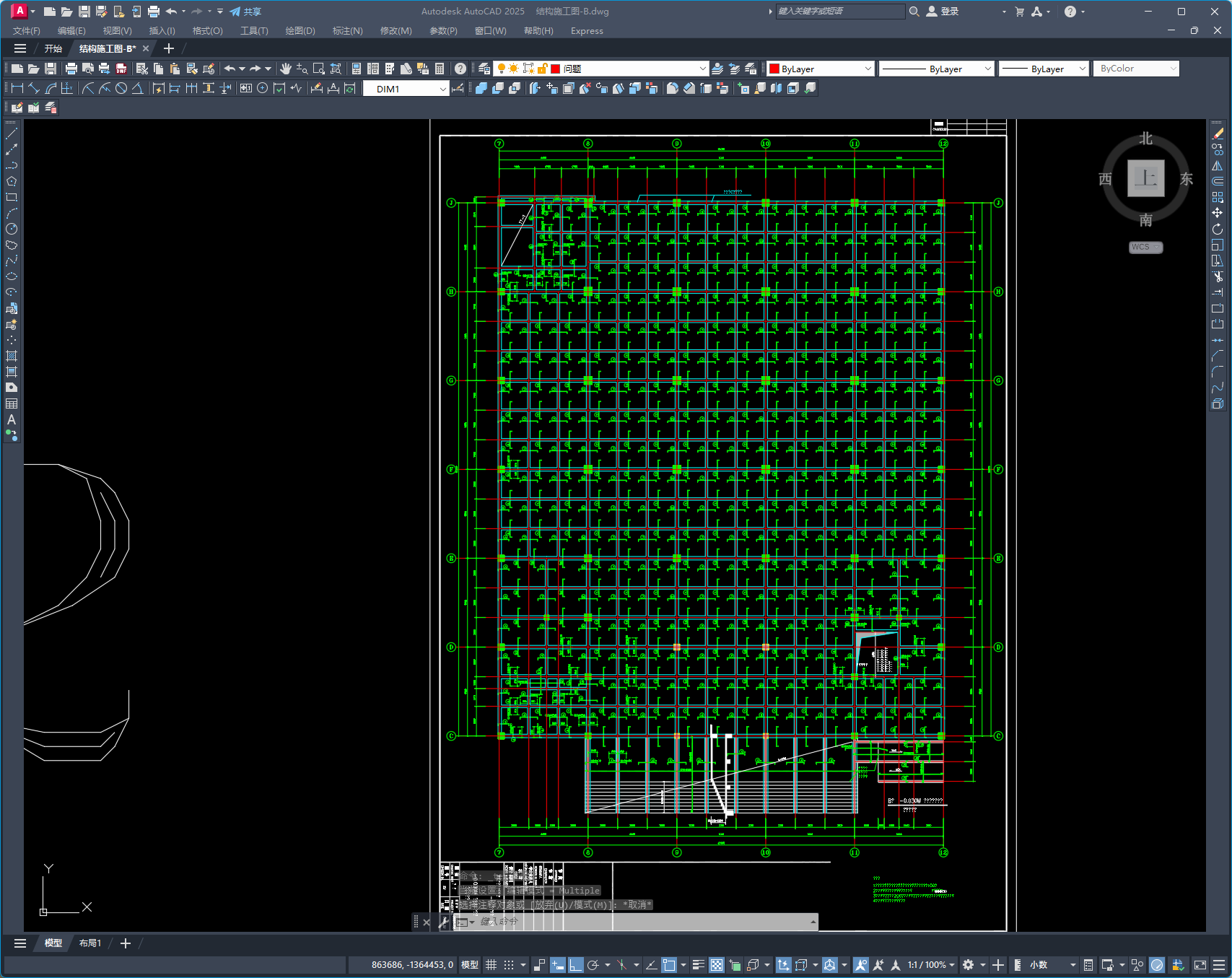
Task: Select the Rotate modify tool
Action: [1218, 229]
